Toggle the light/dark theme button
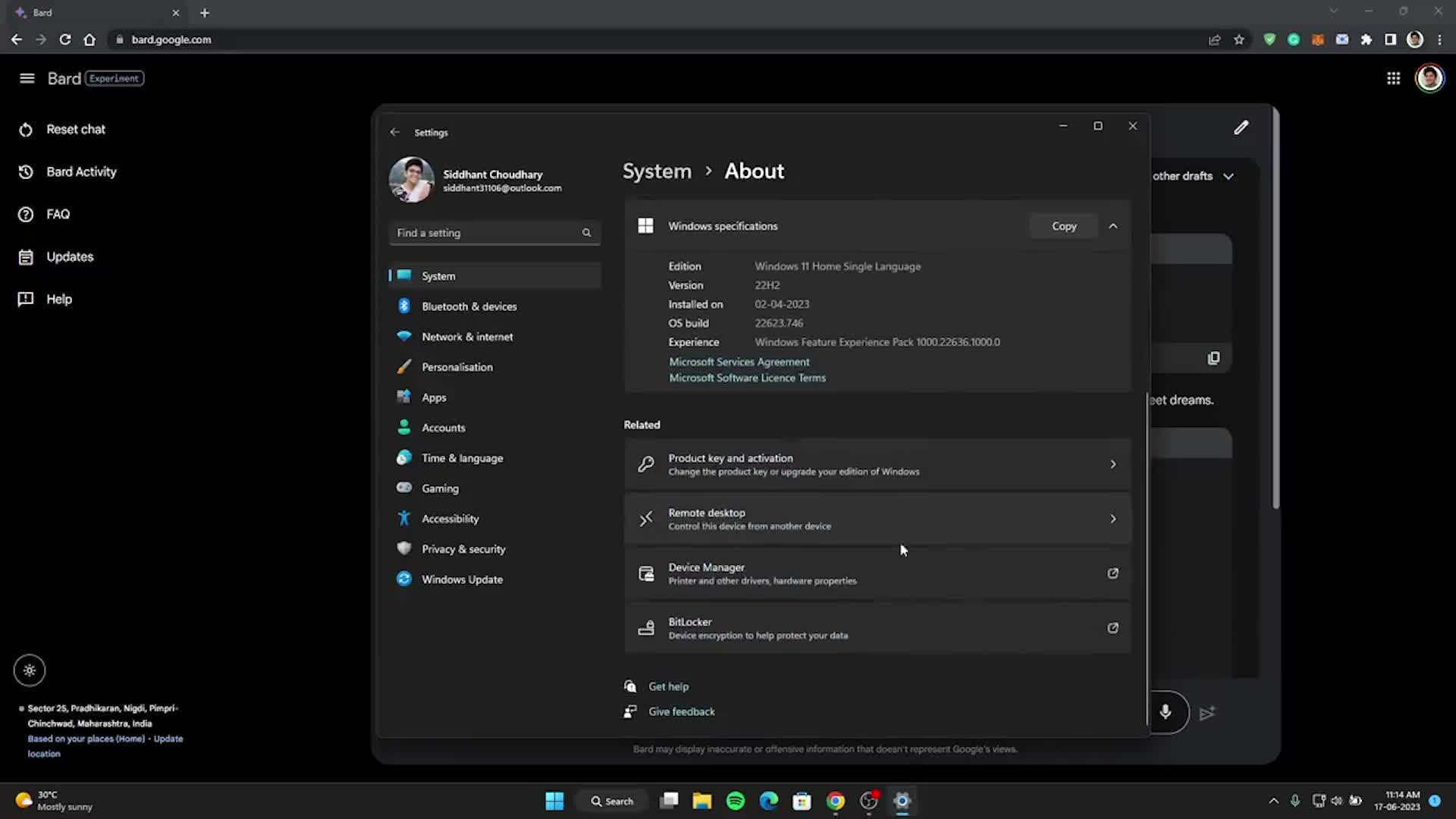The width and height of the screenshot is (1456, 819). click(30, 670)
